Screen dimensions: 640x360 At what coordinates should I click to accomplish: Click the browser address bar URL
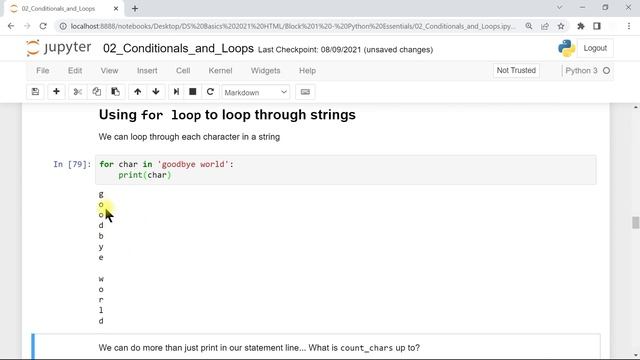pos(292,26)
